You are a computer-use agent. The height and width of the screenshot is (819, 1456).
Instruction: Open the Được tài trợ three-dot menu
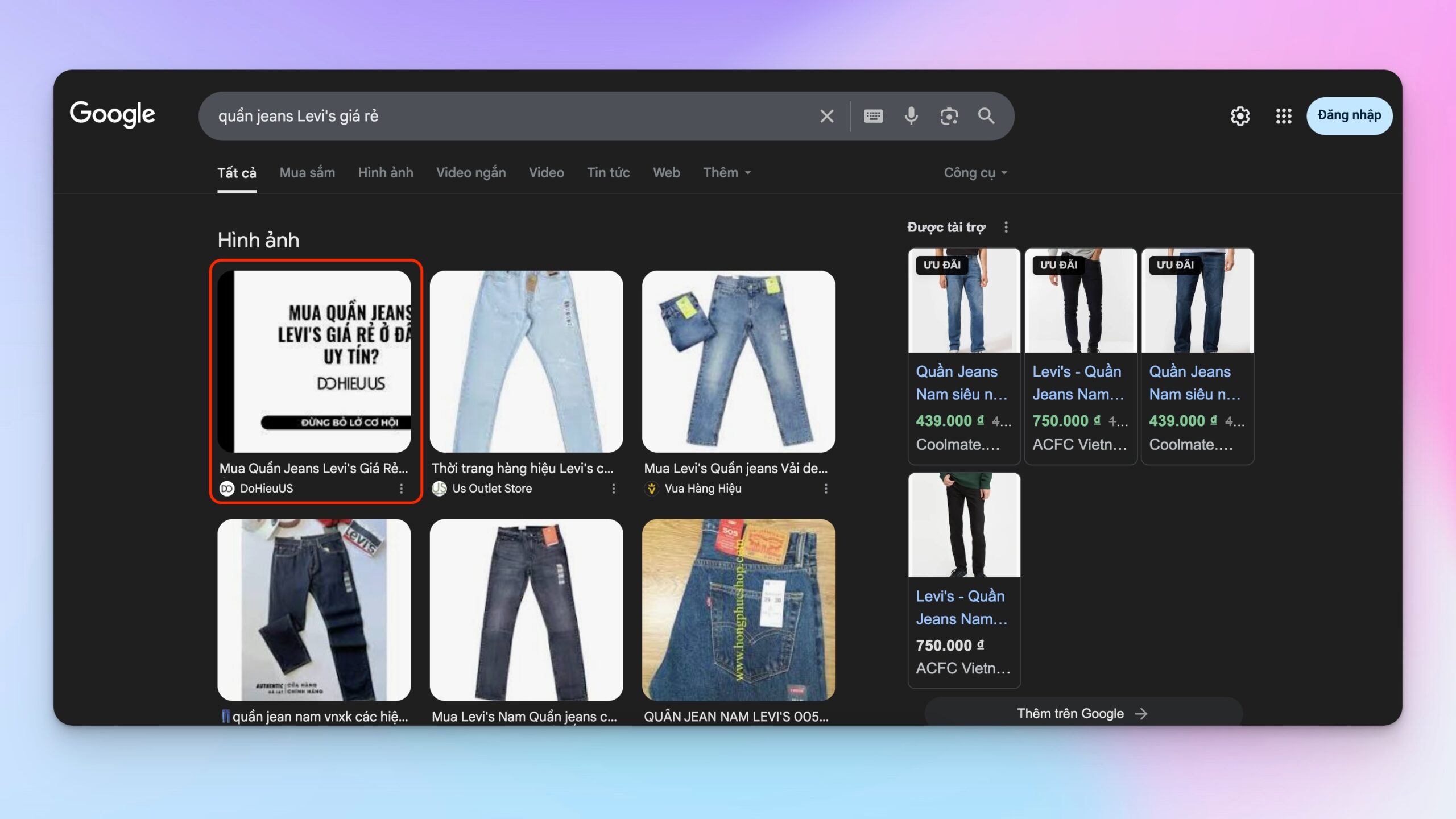1006,227
